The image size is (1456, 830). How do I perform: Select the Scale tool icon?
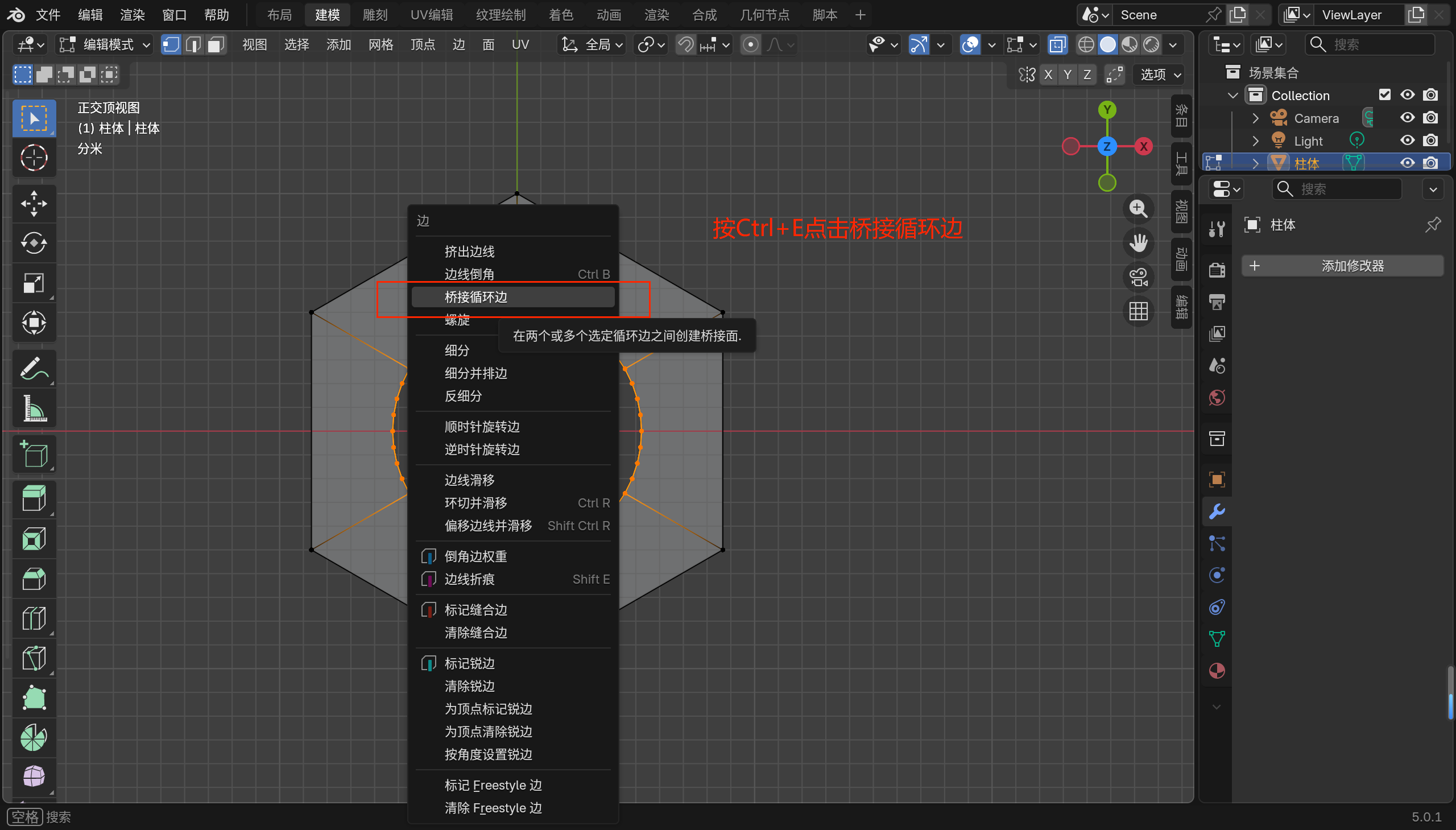pyautogui.click(x=34, y=283)
